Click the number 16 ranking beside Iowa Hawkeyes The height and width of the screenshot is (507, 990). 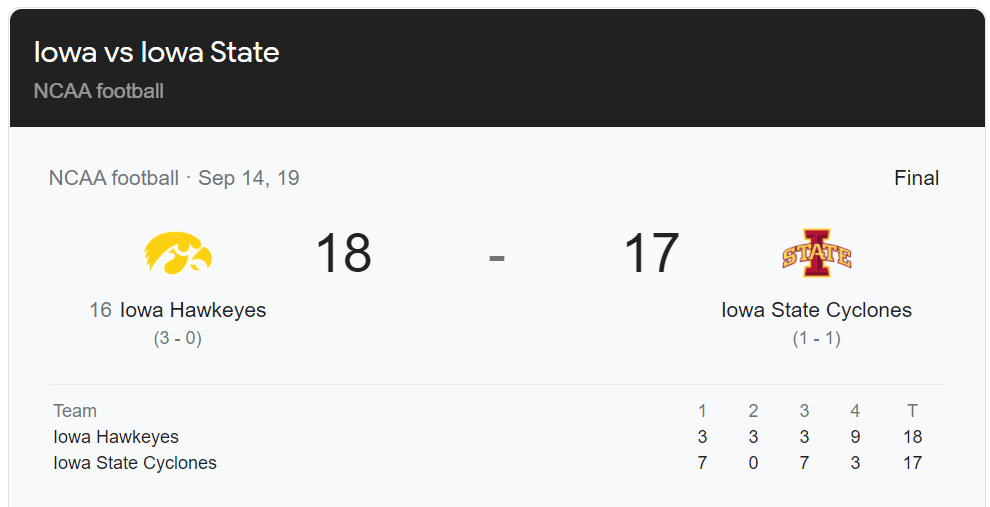click(100, 310)
